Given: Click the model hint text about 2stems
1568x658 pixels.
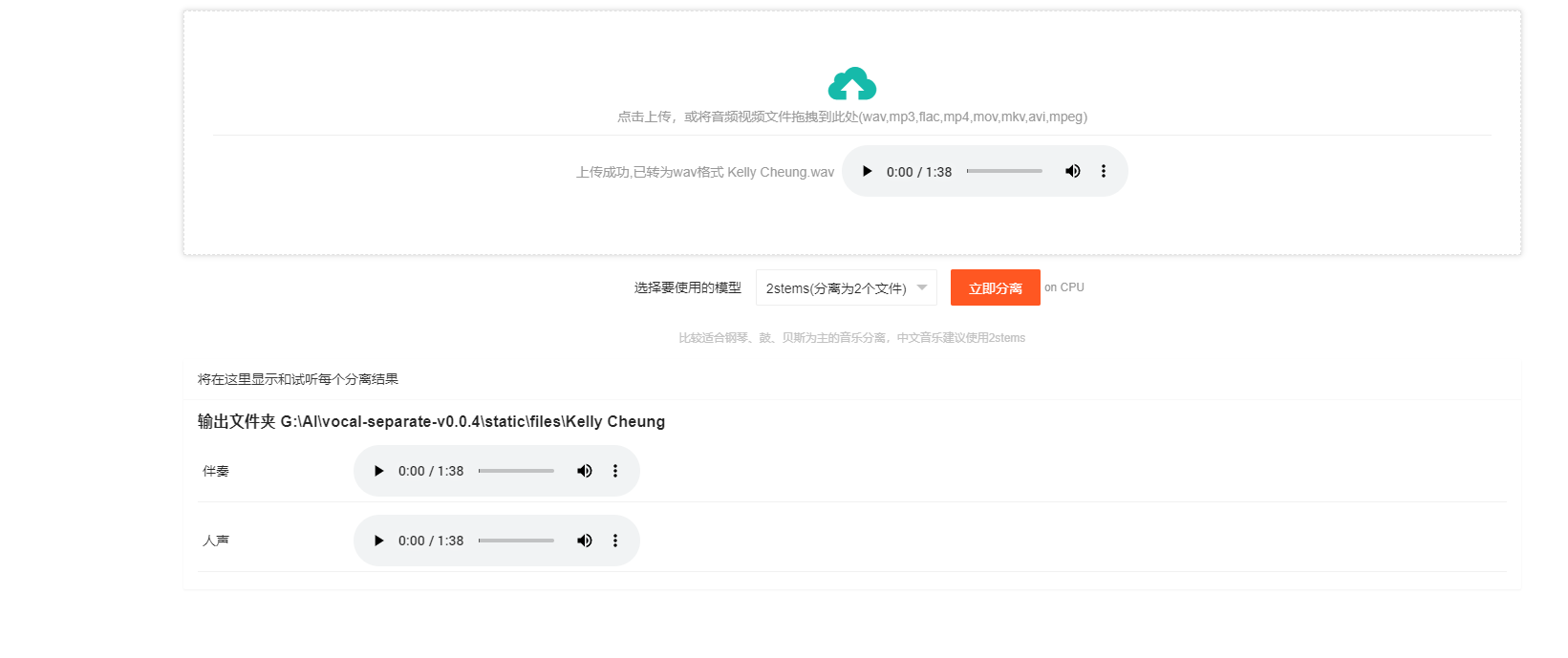Looking at the screenshot, I should 852,338.
